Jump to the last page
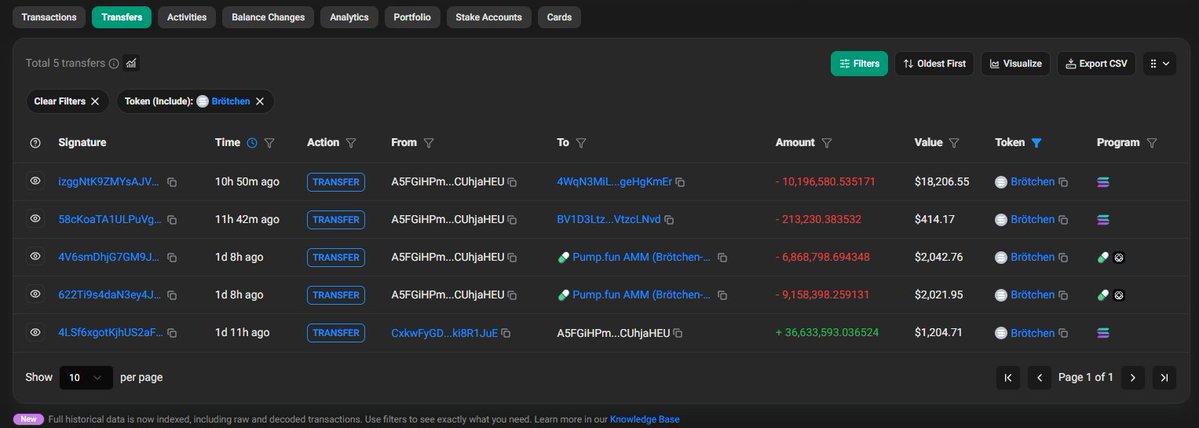Viewport: 1199px width, 428px height. point(1164,378)
